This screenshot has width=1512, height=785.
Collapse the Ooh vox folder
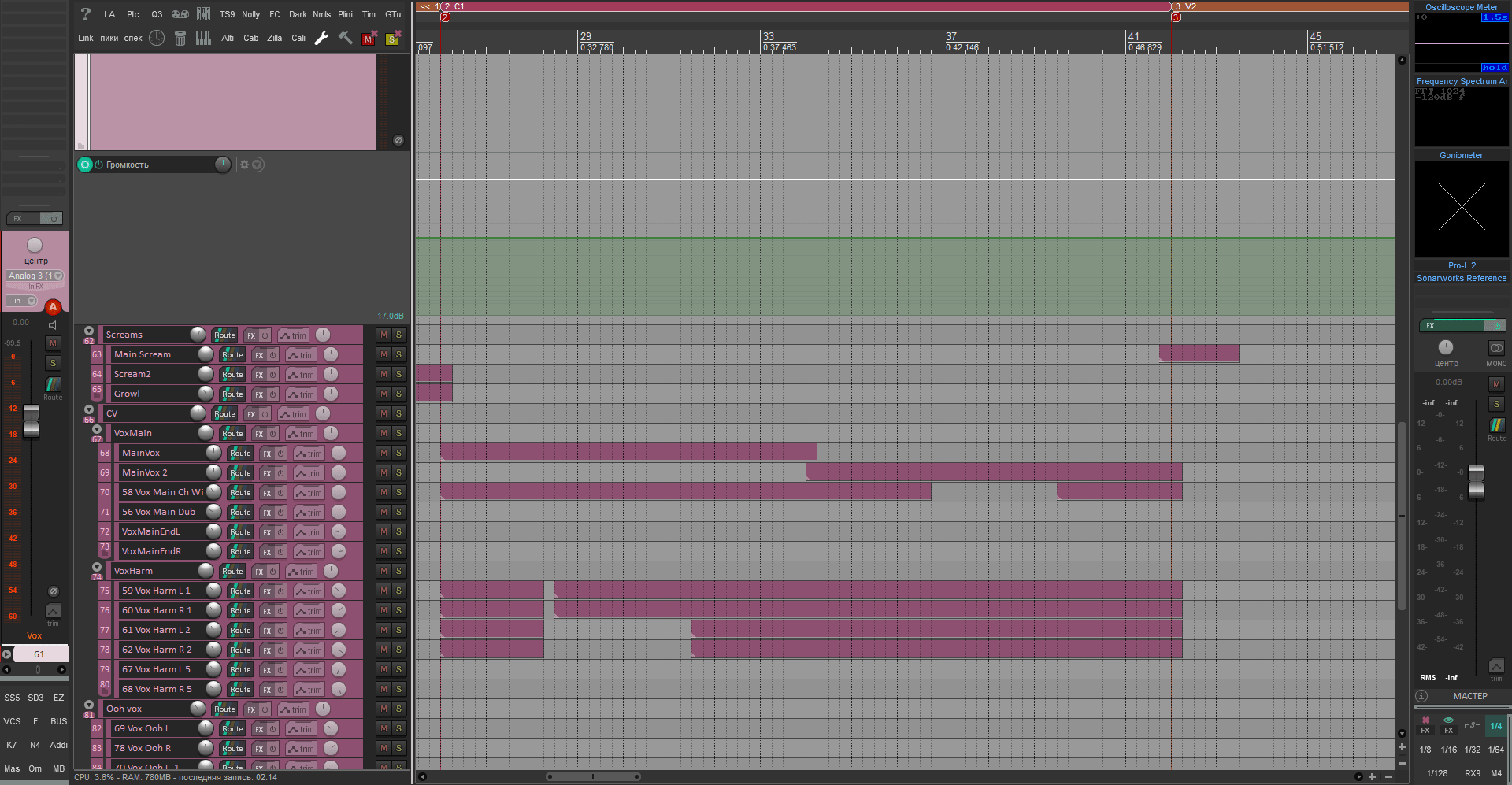pyautogui.click(x=89, y=705)
